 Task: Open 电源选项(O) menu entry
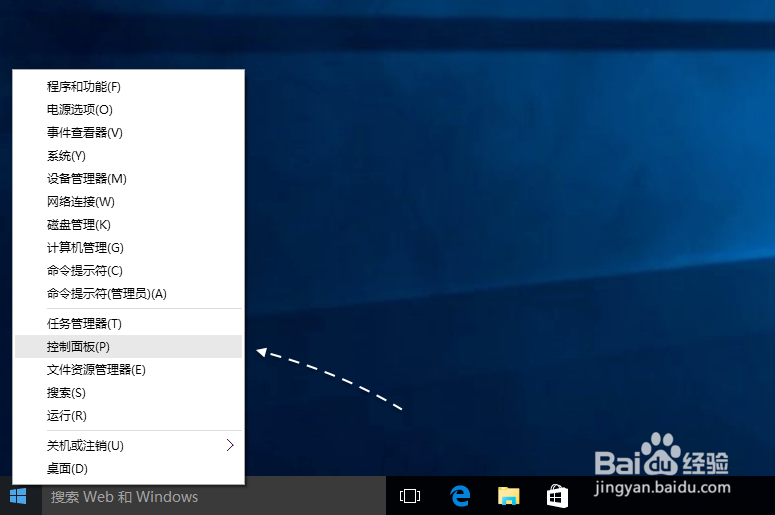click(x=129, y=110)
